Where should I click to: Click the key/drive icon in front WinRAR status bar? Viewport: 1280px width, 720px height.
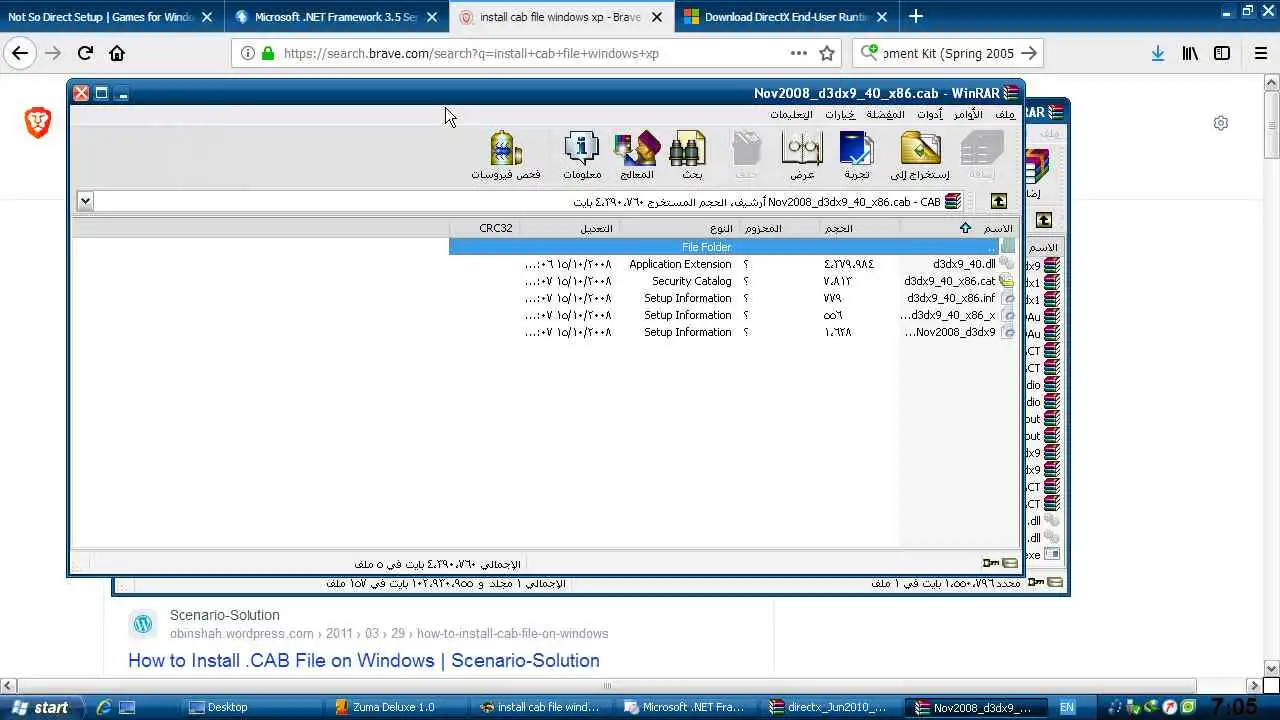pyautogui.click(x=991, y=564)
